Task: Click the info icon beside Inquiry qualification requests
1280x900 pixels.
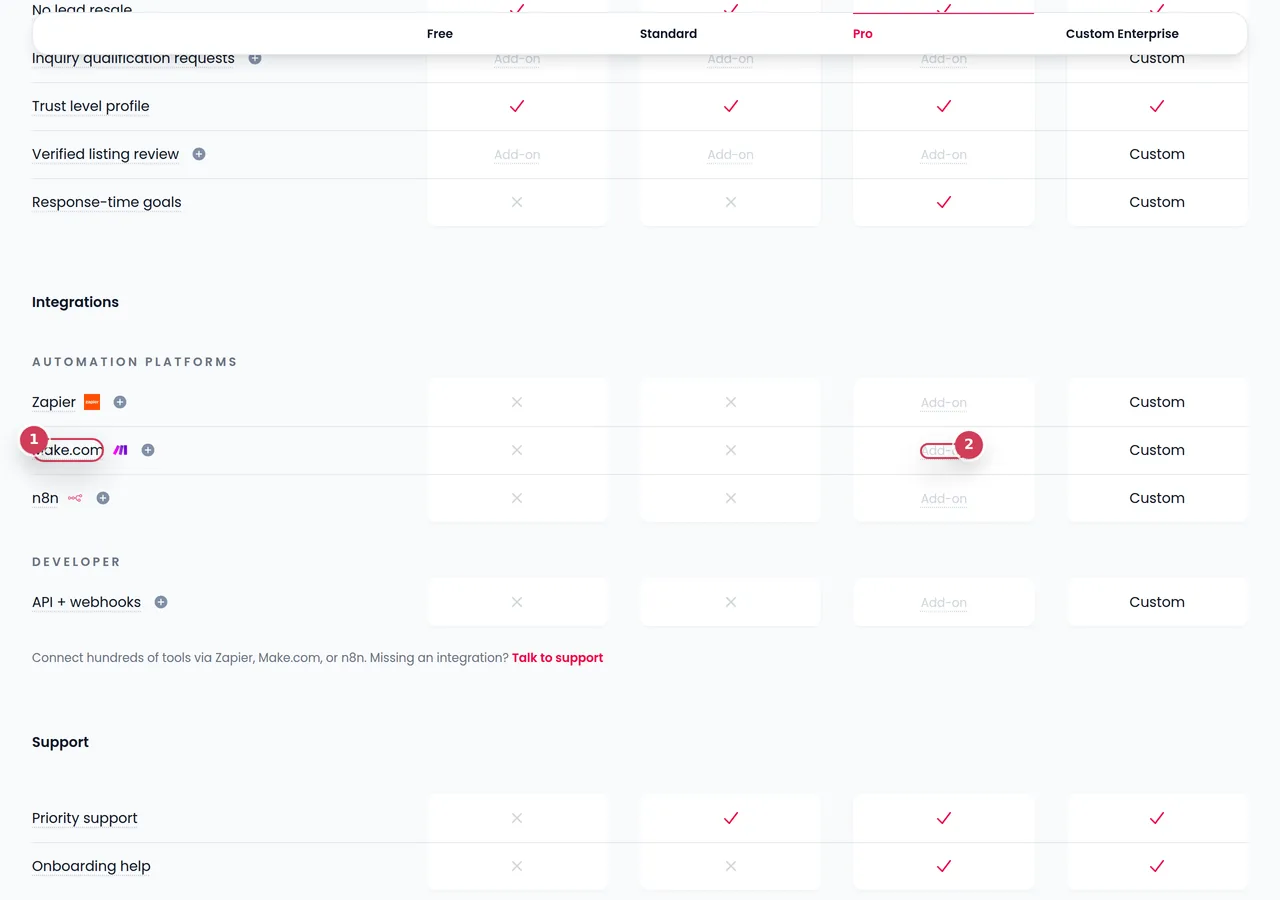Action: (254, 58)
